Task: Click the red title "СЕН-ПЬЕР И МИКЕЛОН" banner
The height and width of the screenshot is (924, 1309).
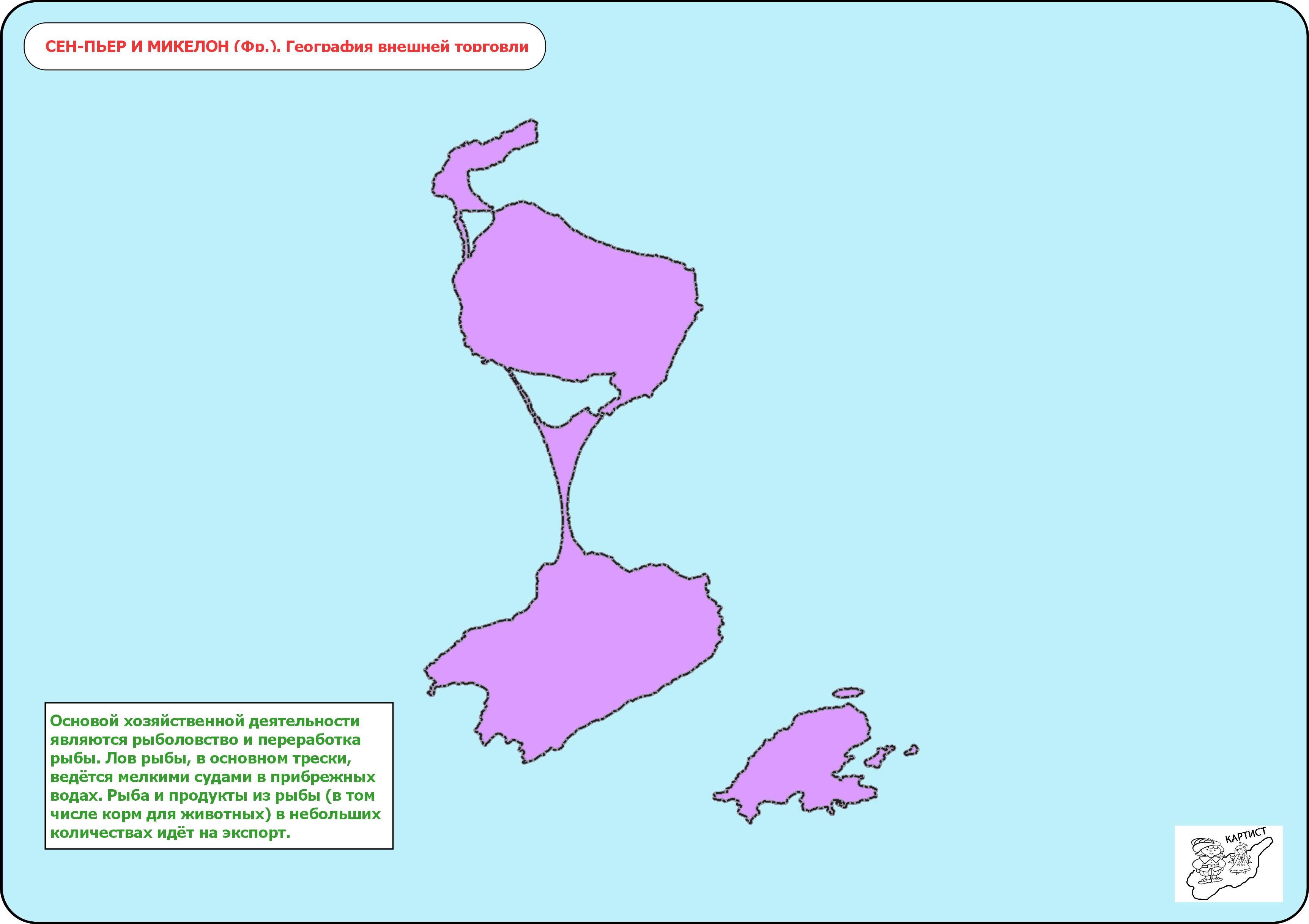Action: click(285, 47)
